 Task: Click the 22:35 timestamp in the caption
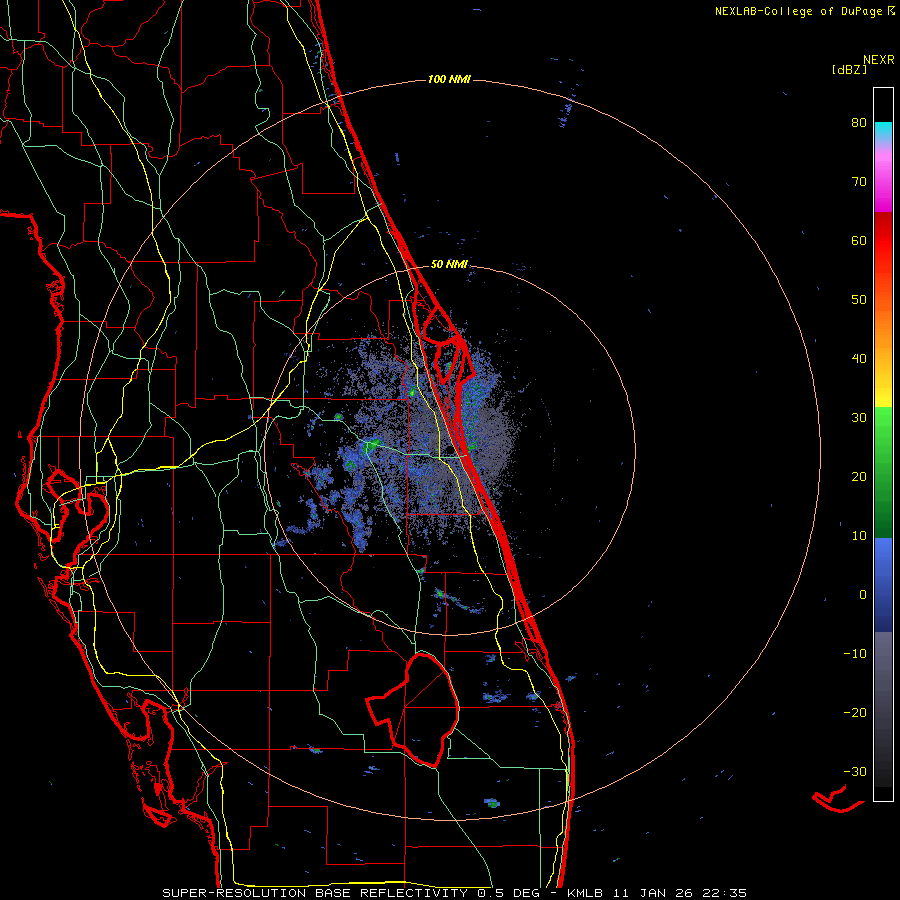724,893
